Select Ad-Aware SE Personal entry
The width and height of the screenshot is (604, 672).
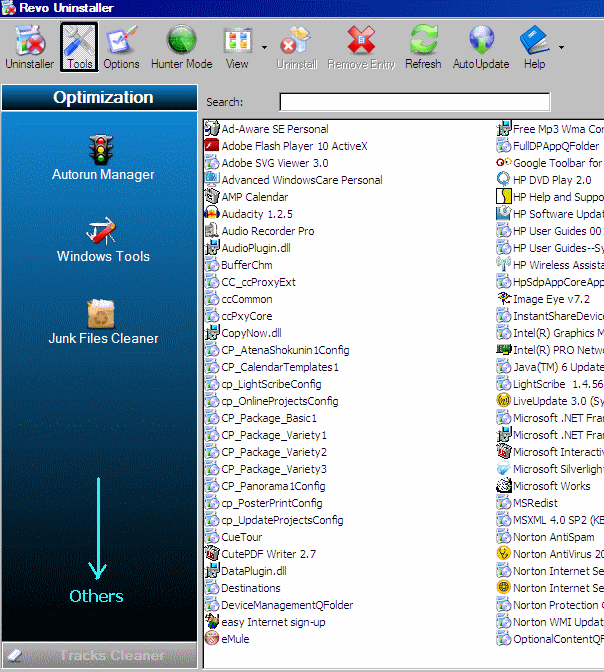coord(267,129)
